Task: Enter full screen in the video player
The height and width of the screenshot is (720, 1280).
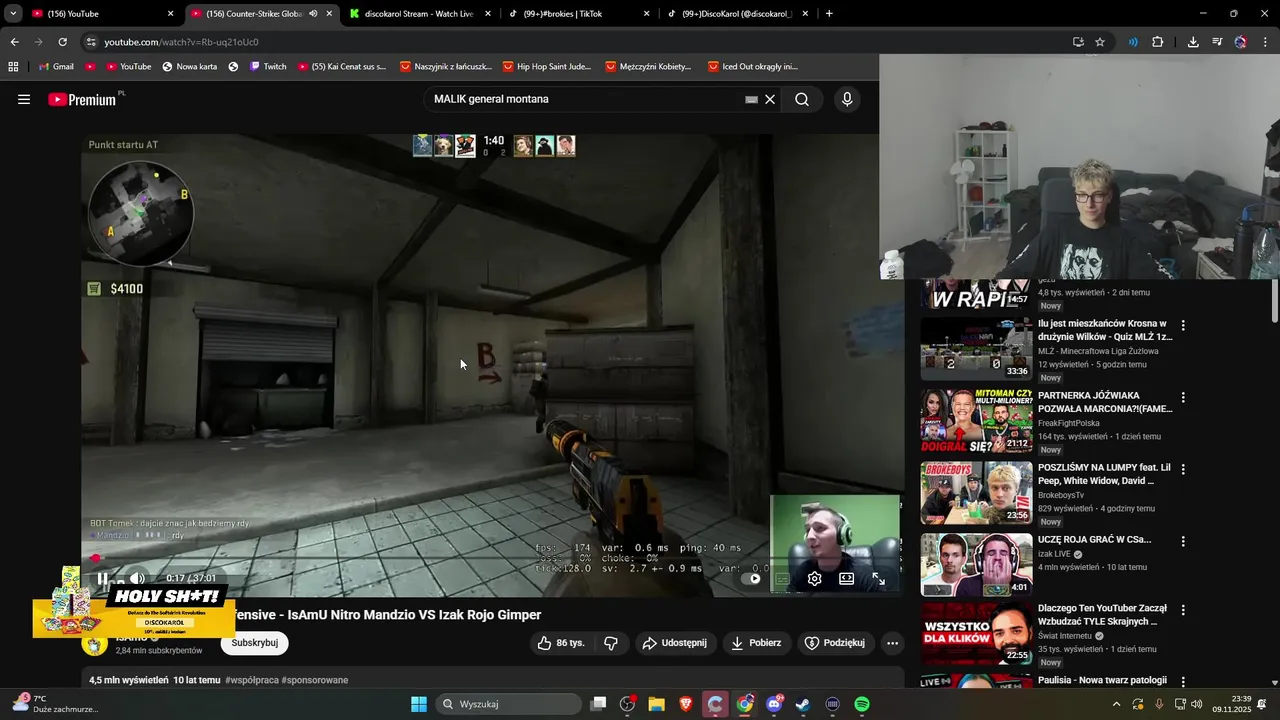Action: (878, 578)
